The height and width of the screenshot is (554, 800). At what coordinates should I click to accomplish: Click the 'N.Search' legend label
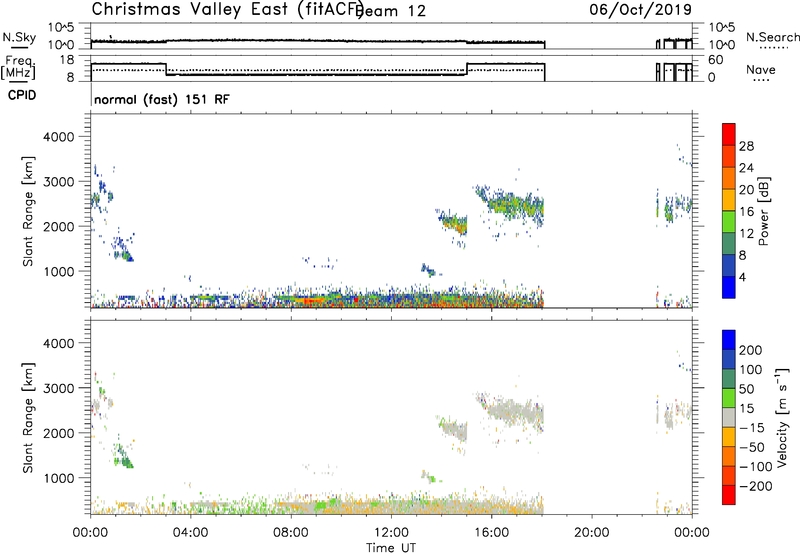tap(772, 37)
